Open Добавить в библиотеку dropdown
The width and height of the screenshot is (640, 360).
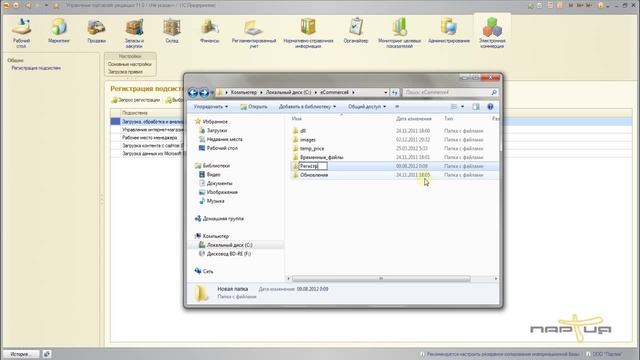(307, 107)
